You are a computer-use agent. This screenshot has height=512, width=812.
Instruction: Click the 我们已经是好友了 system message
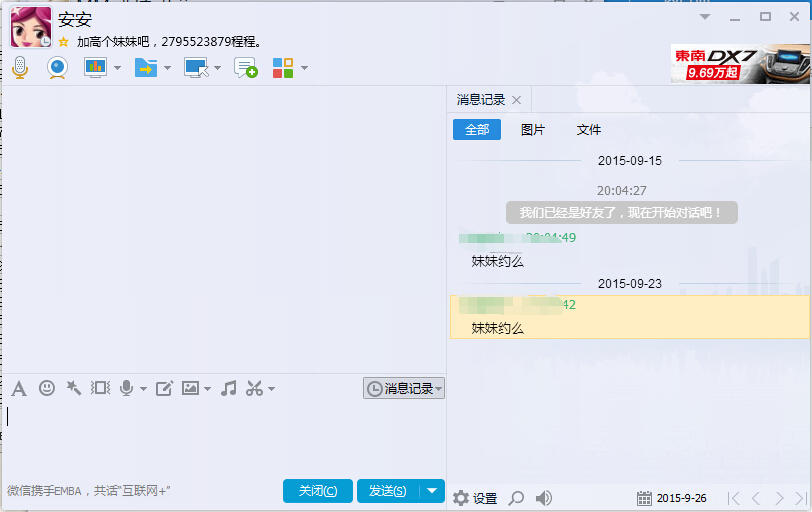click(x=621, y=212)
